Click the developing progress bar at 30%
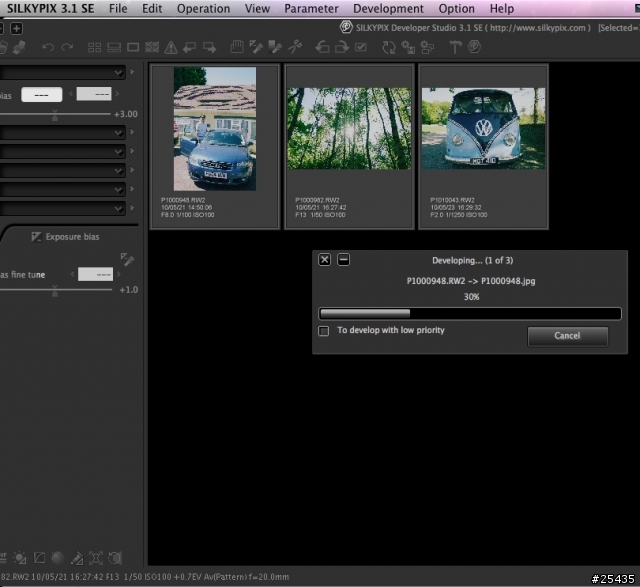The width and height of the screenshot is (640, 587). click(470, 314)
